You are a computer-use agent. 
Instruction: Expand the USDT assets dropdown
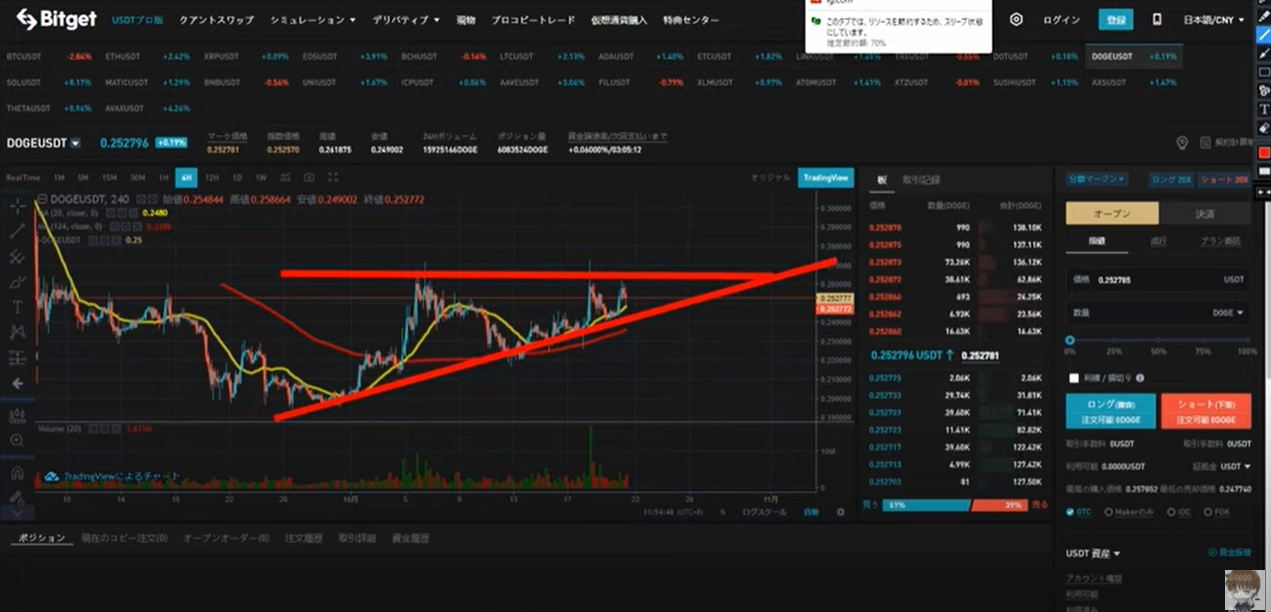point(1093,553)
